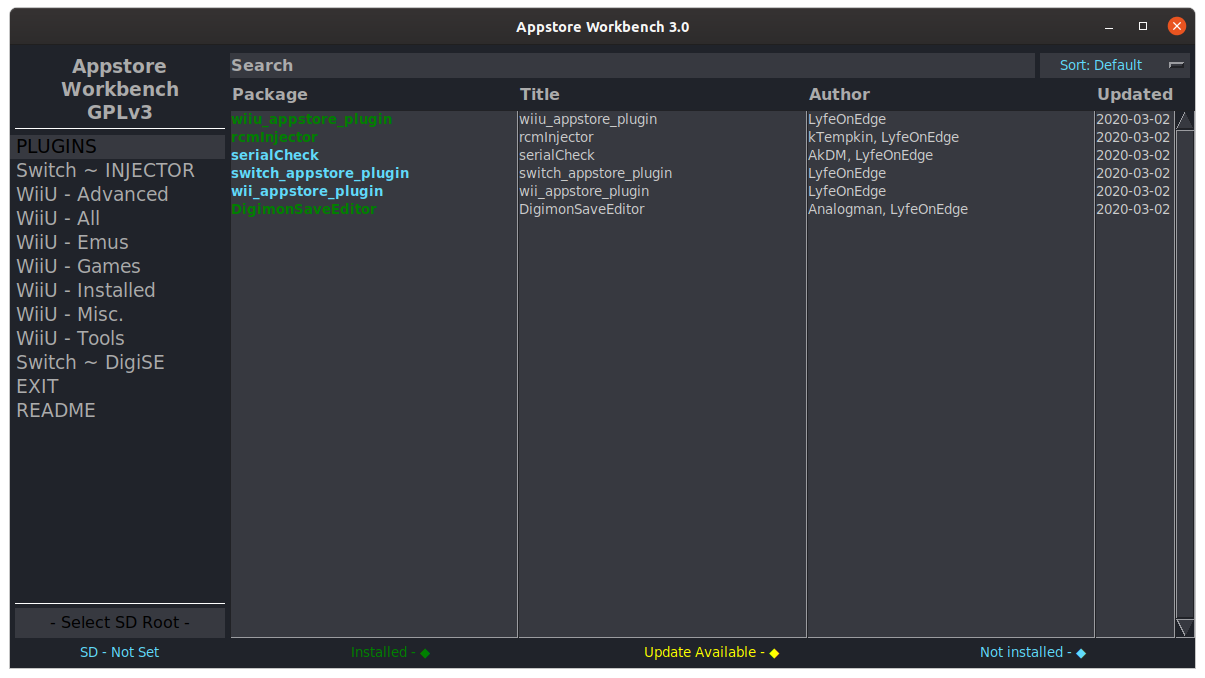Viewport: 1205px width, 678px height.
Task: Select the serialCheck package
Action: (x=275, y=155)
